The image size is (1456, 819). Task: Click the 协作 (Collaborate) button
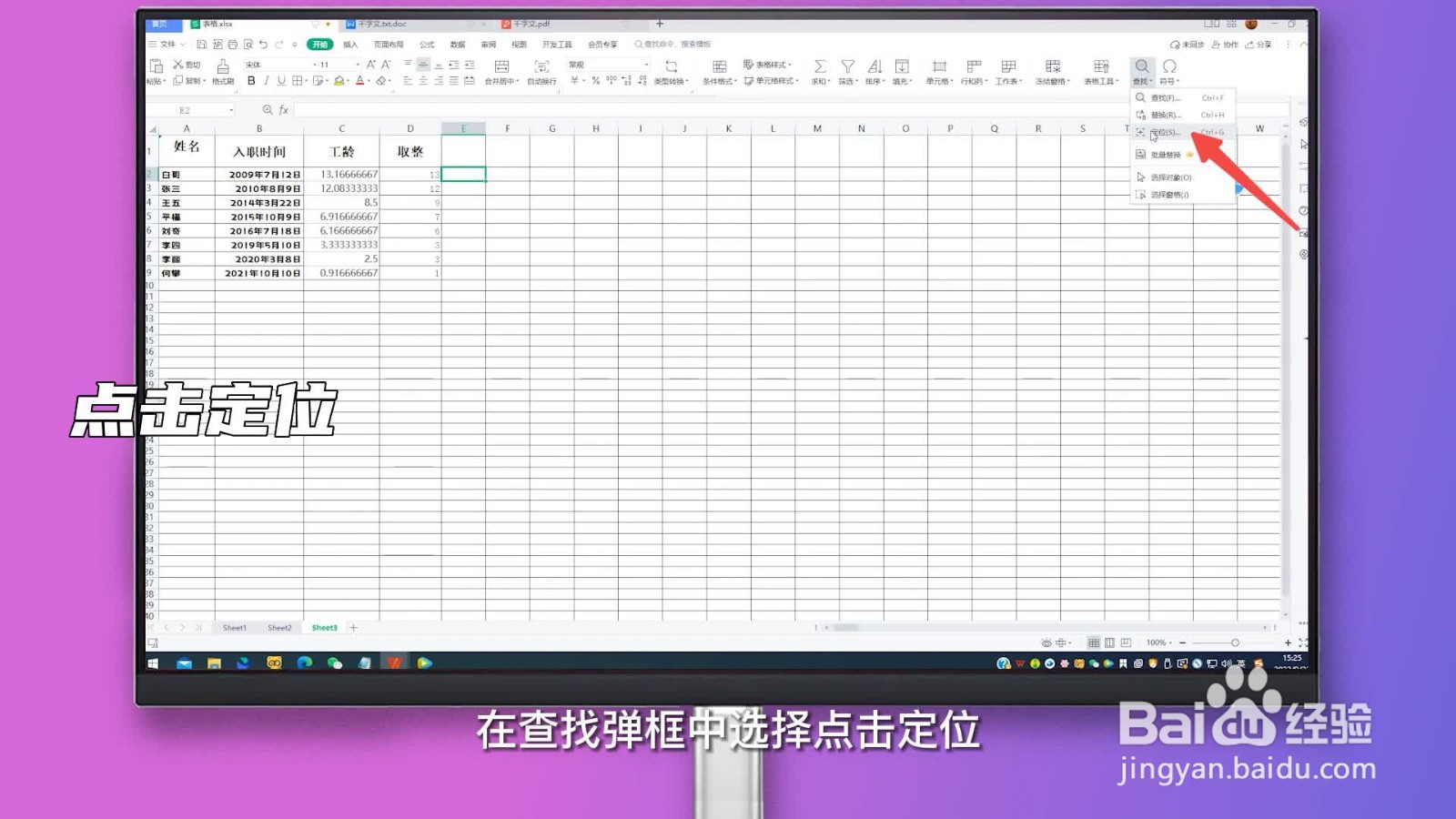point(1225,44)
